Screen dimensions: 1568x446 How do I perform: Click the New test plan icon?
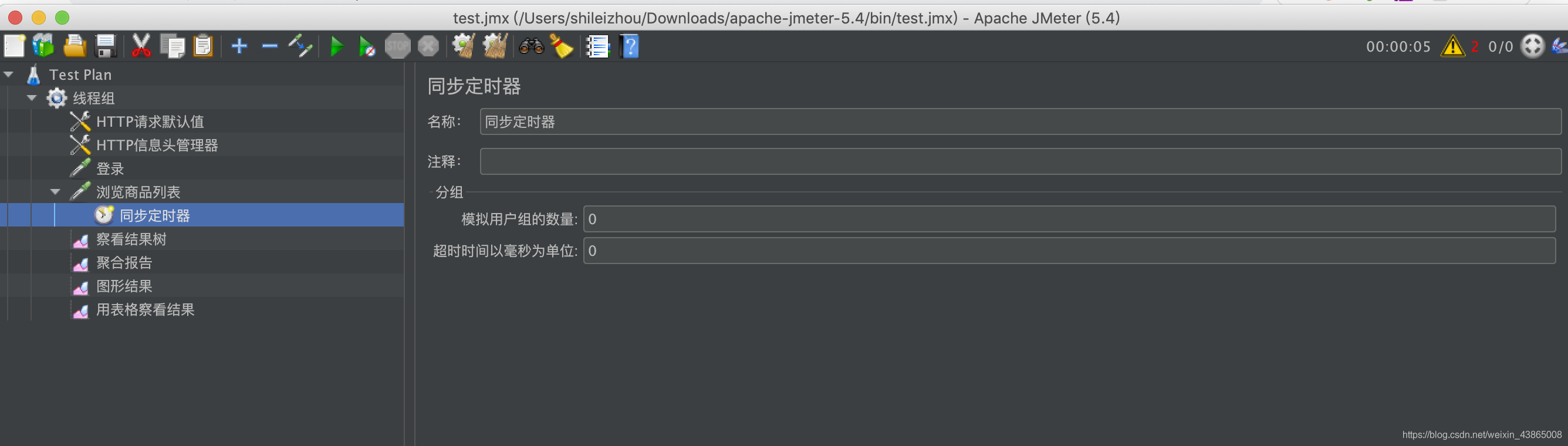pos(14,46)
